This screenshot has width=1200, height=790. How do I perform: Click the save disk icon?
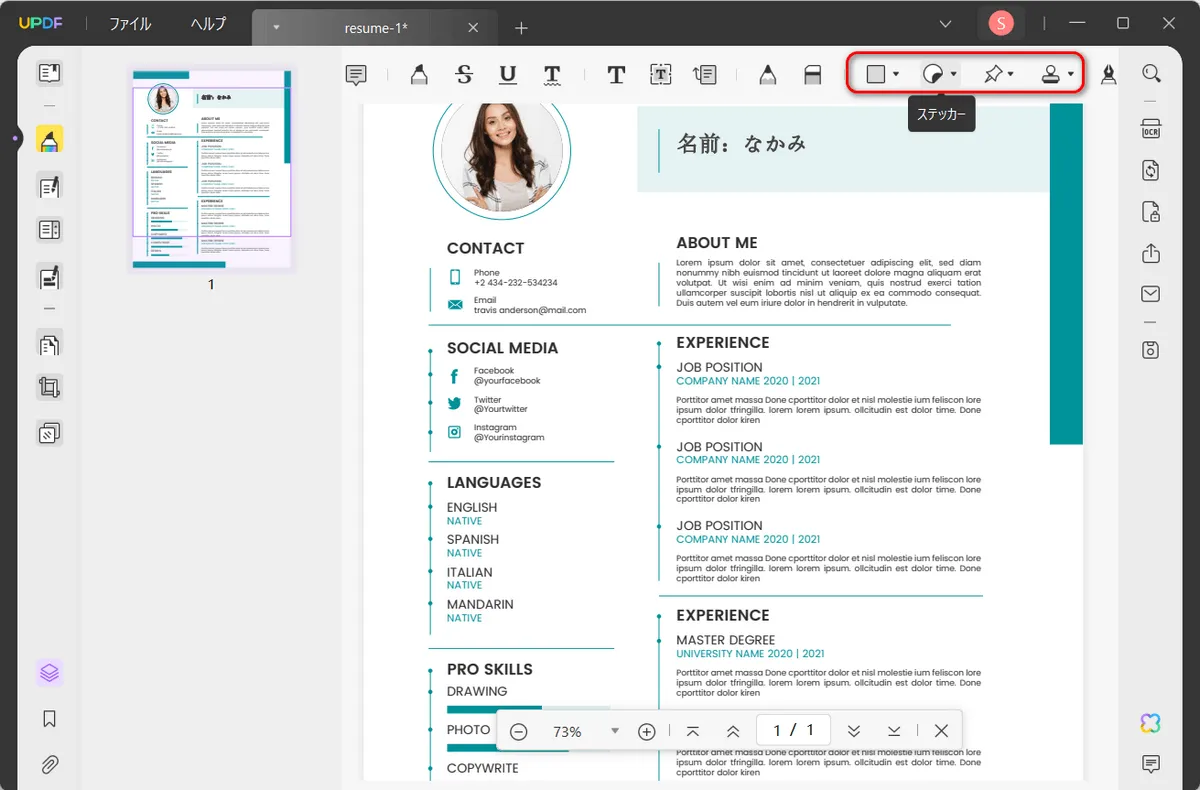(x=1151, y=349)
